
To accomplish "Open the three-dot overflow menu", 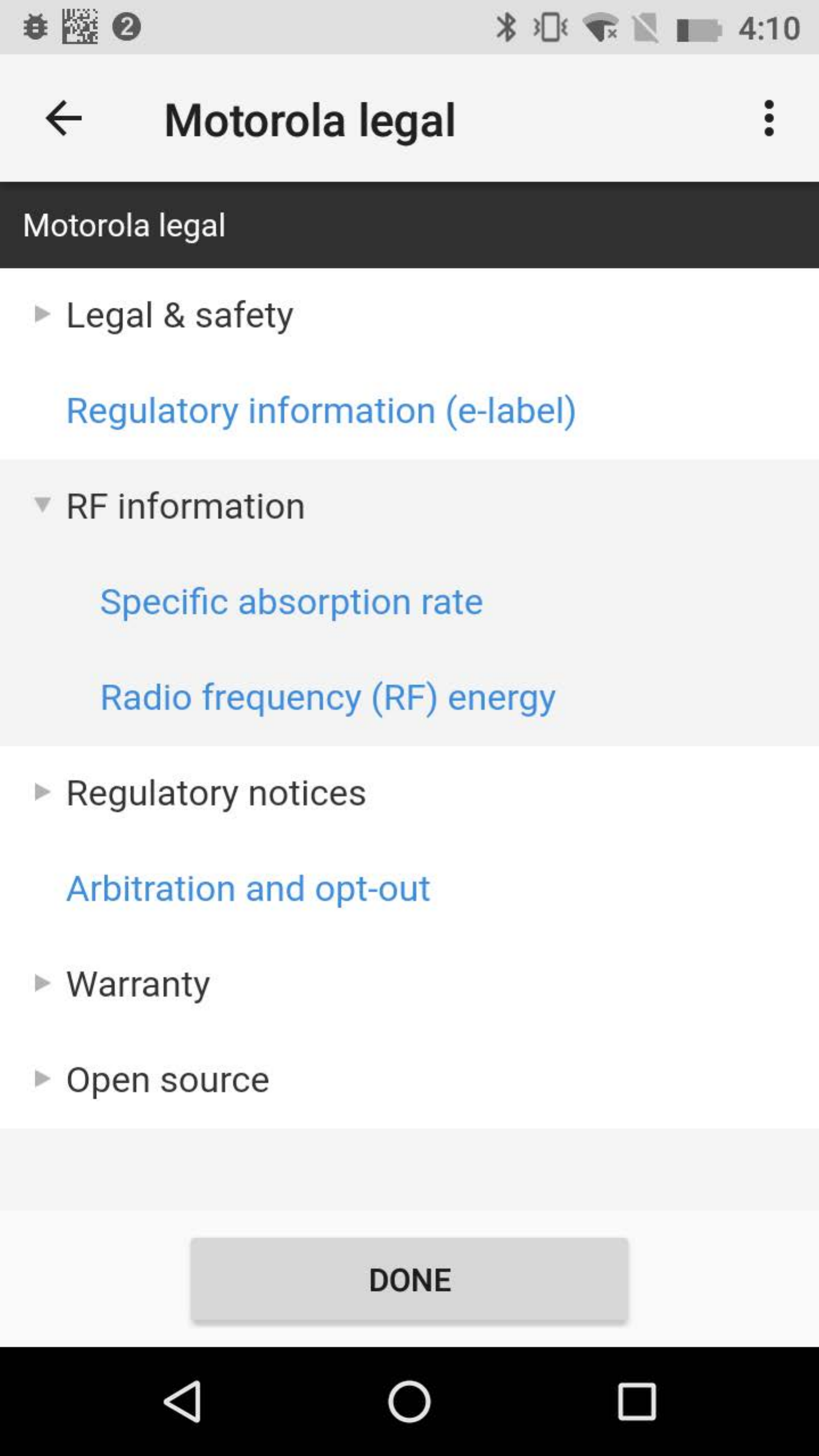I will [x=769, y=118].
